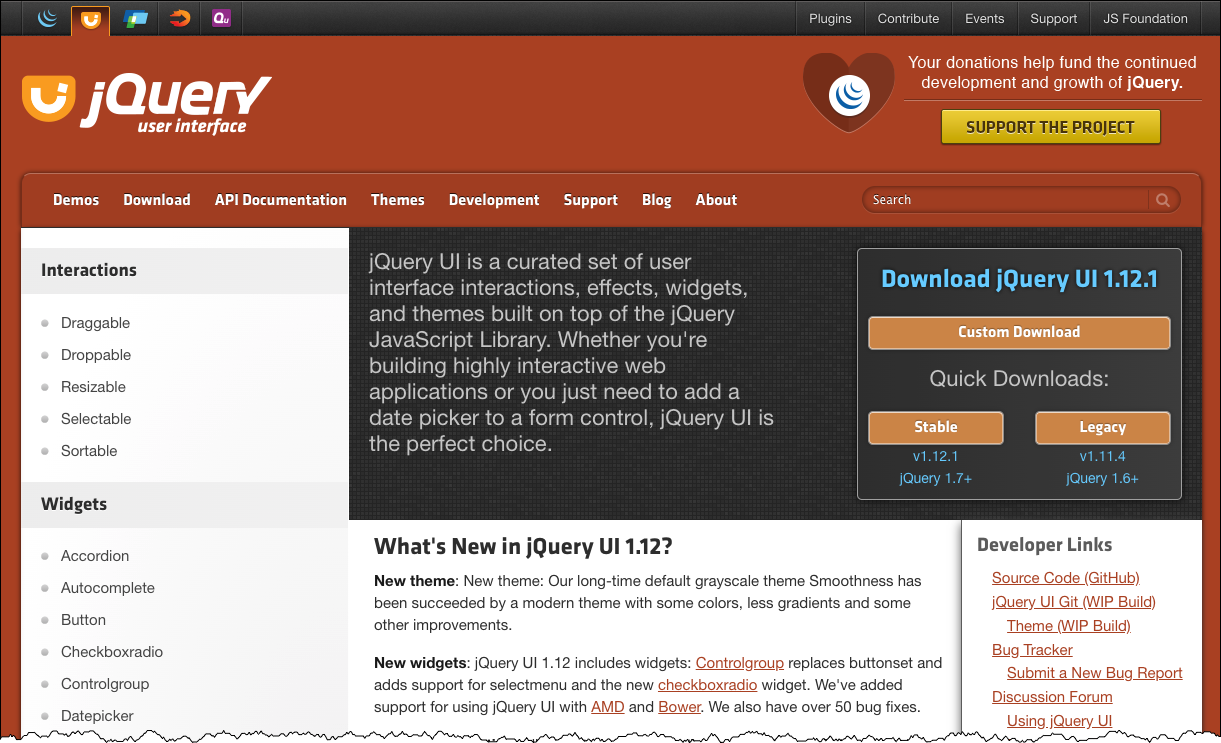Click the What's New in jQuery UI 1.12 heading
The width and height of the screenshot is (1221, 743).
click(523, 547)
